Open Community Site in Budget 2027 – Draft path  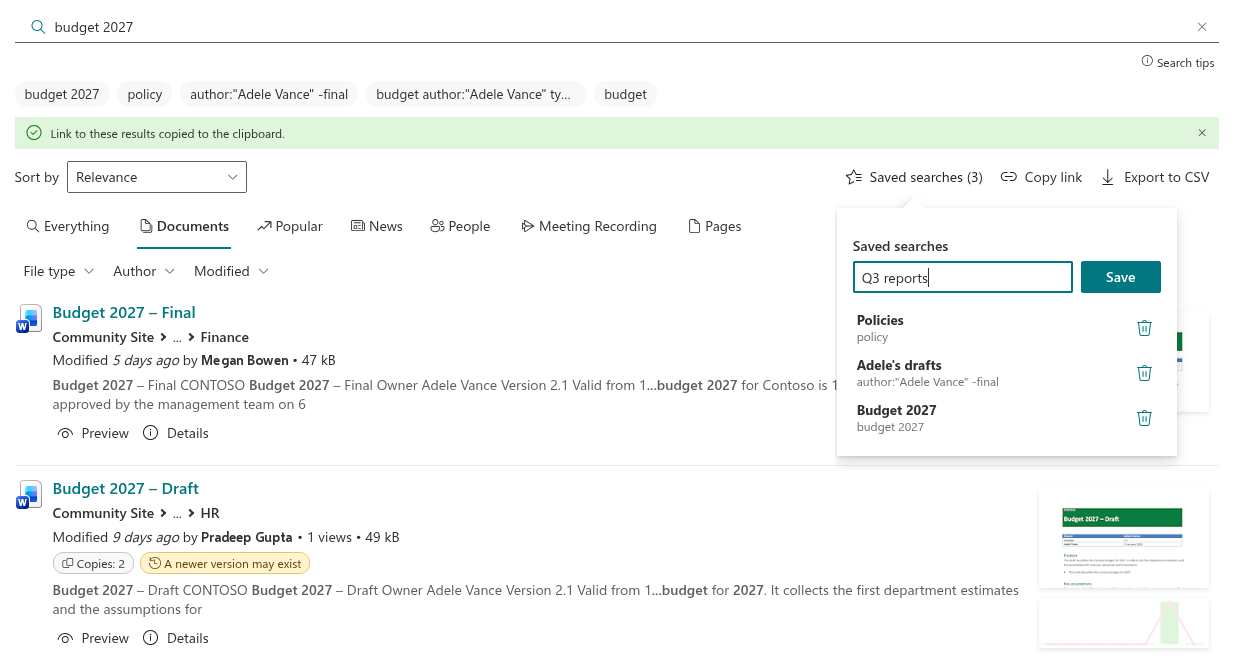click(x=103, y=513)
